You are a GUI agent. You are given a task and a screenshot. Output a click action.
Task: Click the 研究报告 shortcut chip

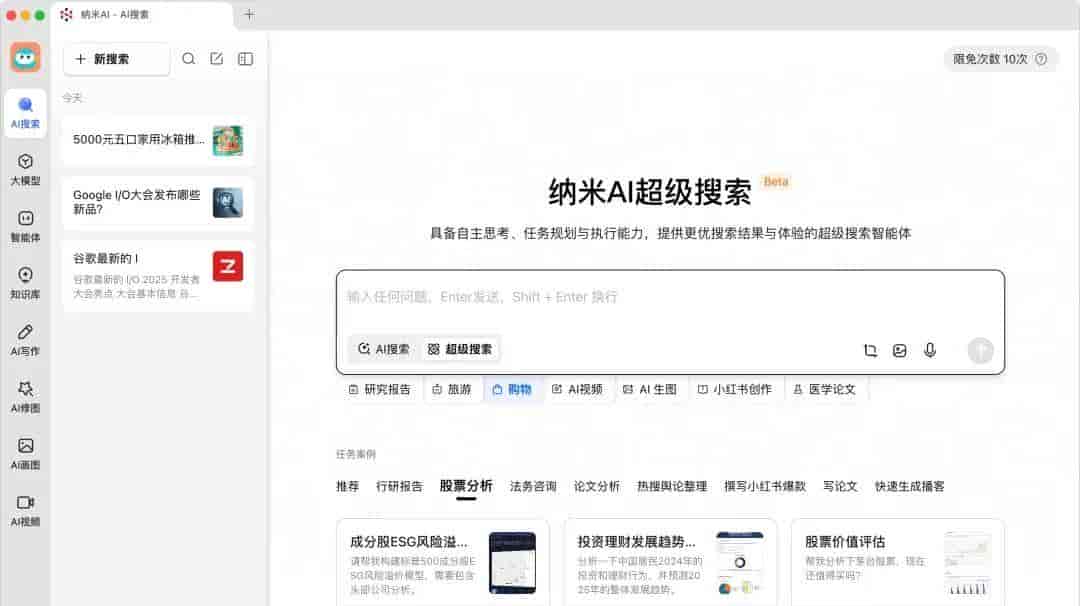point(380,389)
